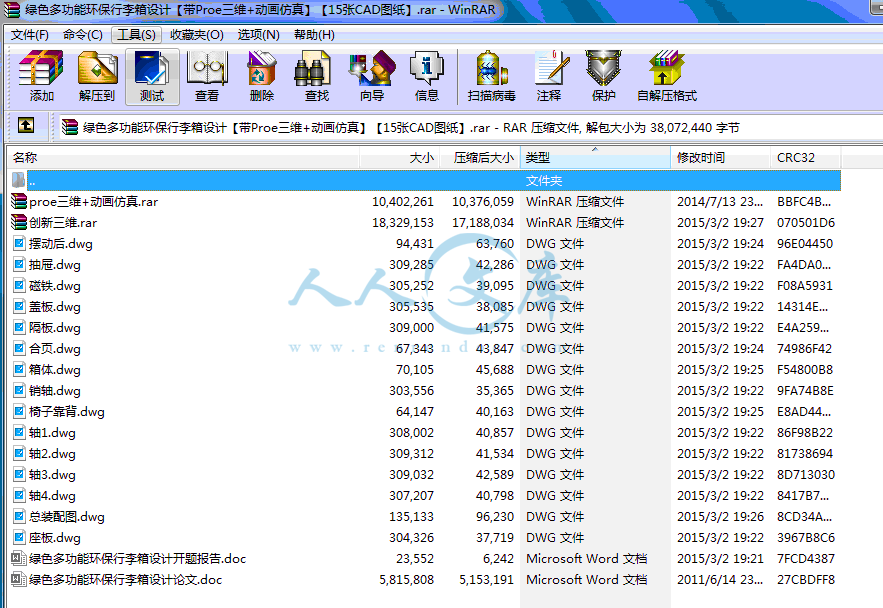Select file 轴3.dwg
This screenshot has height=608, width=883.
click(x=52, y=475)
